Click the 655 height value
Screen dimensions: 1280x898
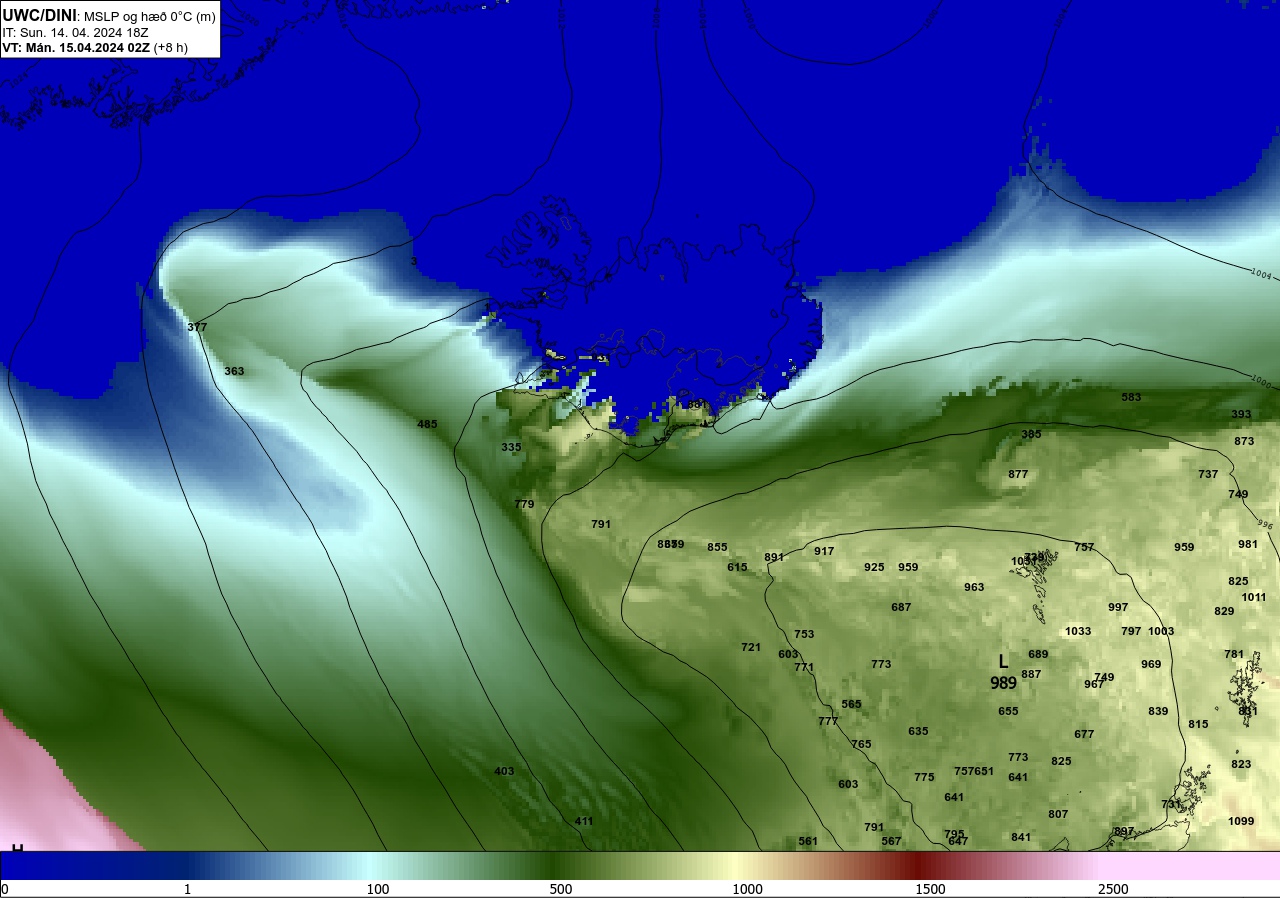coord(1008,711)
